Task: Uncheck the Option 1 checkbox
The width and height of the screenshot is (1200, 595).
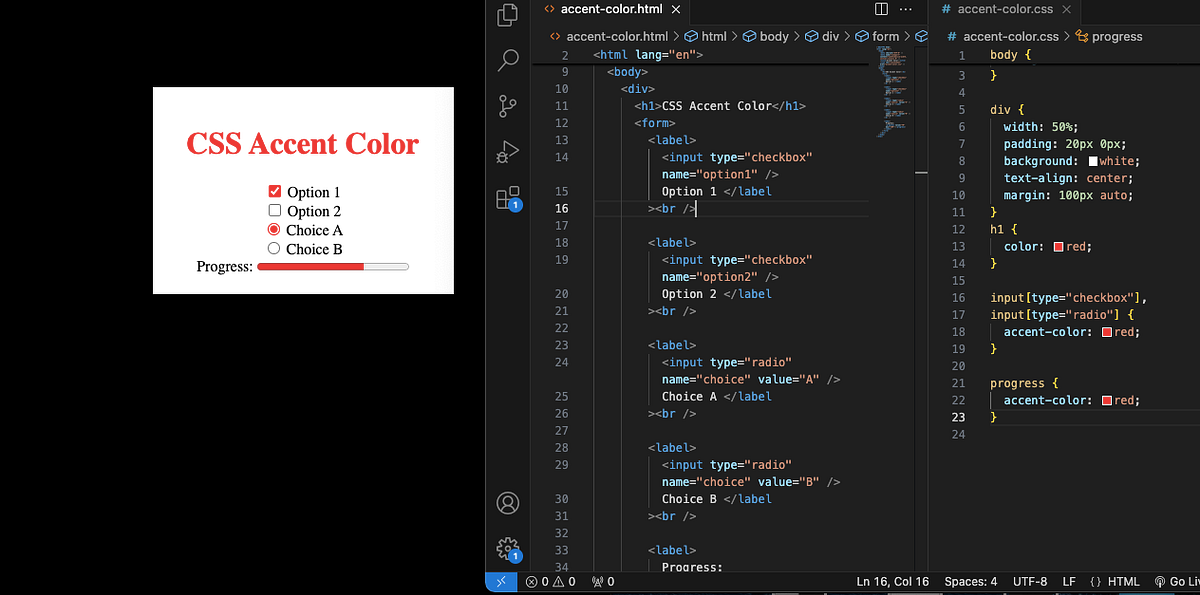Action: pos(275,191)
